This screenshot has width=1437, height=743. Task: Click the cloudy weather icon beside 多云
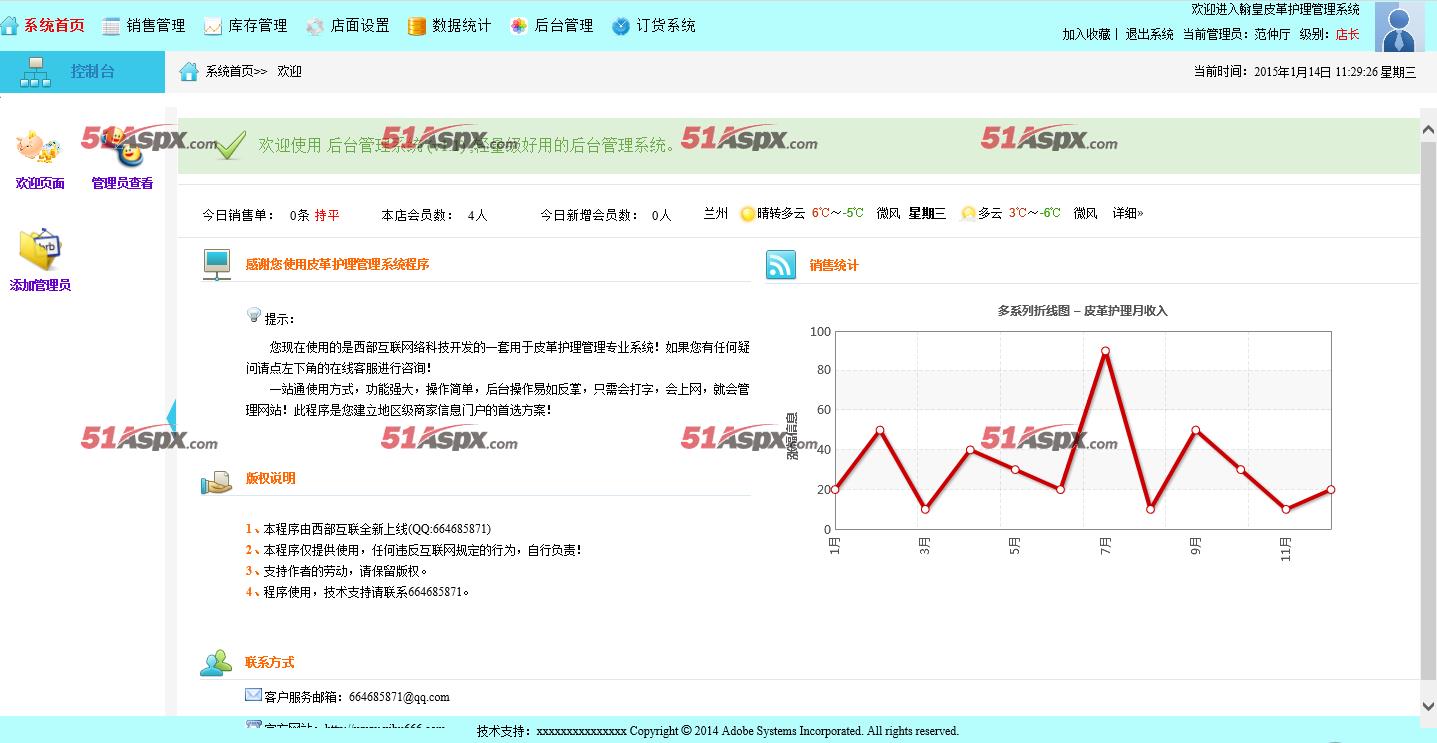tap(968, 214)
